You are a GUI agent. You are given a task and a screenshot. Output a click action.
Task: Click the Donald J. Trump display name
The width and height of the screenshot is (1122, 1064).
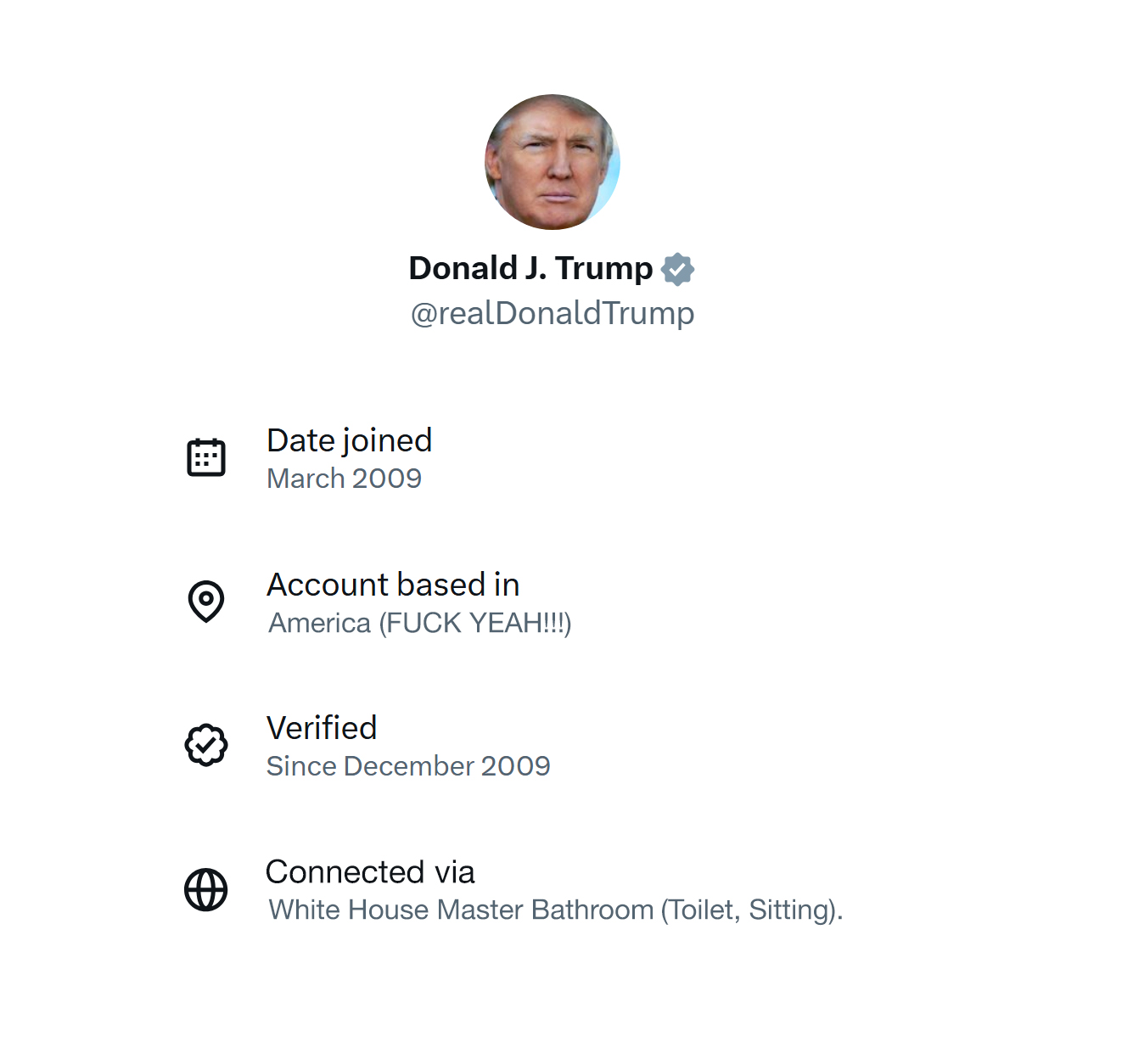tap(530, 268)
